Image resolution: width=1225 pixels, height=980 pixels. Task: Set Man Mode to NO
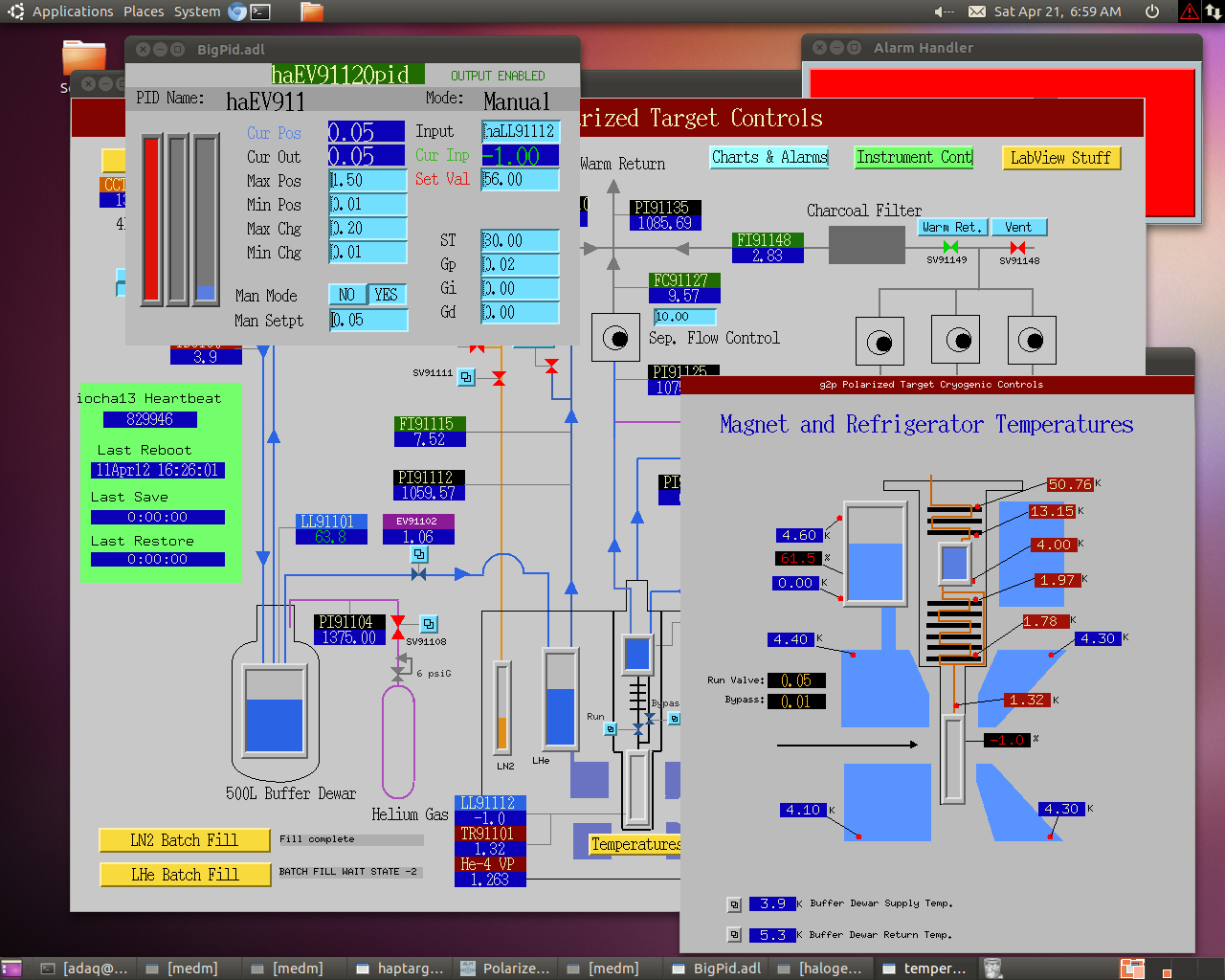click(347, 295)
